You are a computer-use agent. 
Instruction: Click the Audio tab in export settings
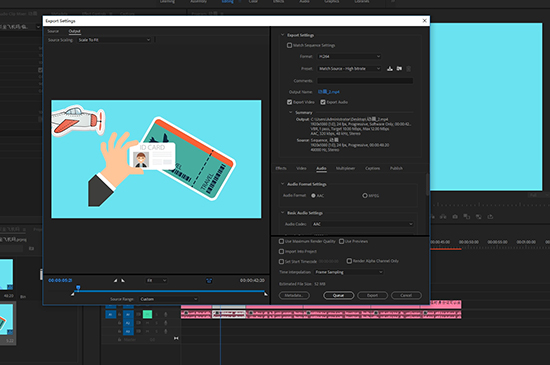click(321, 168)
